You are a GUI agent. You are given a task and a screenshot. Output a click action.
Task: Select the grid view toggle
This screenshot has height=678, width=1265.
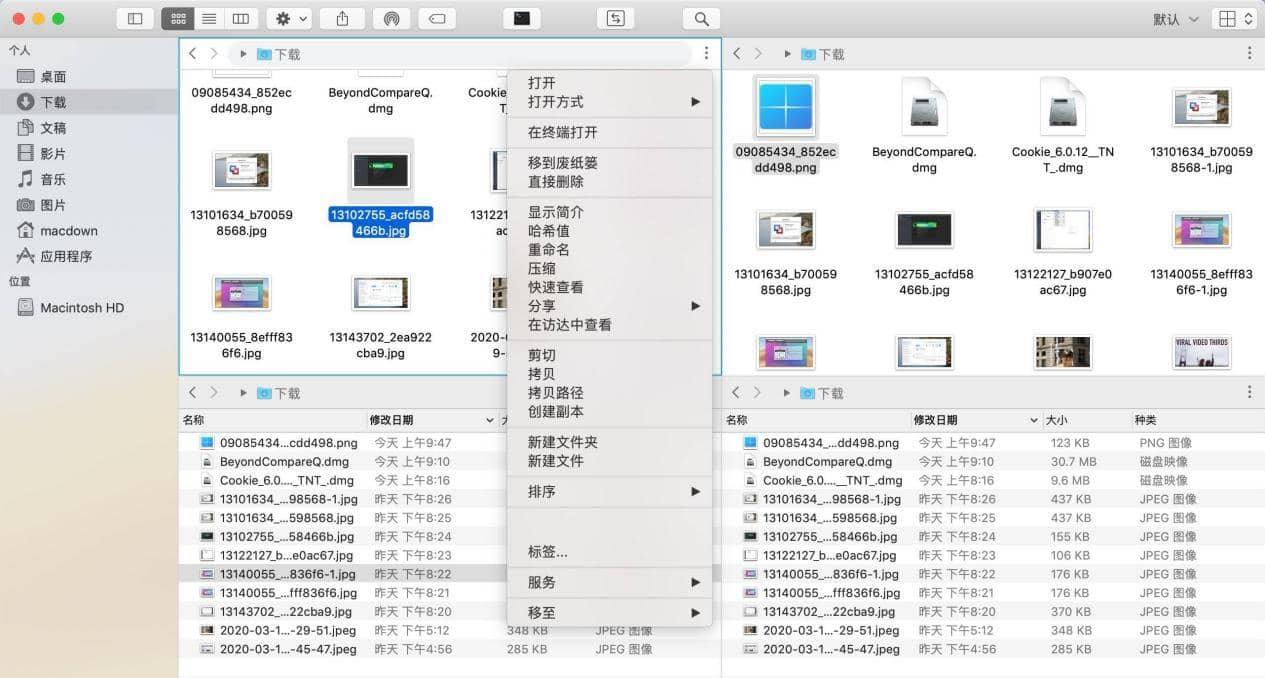tap(178, 17)
